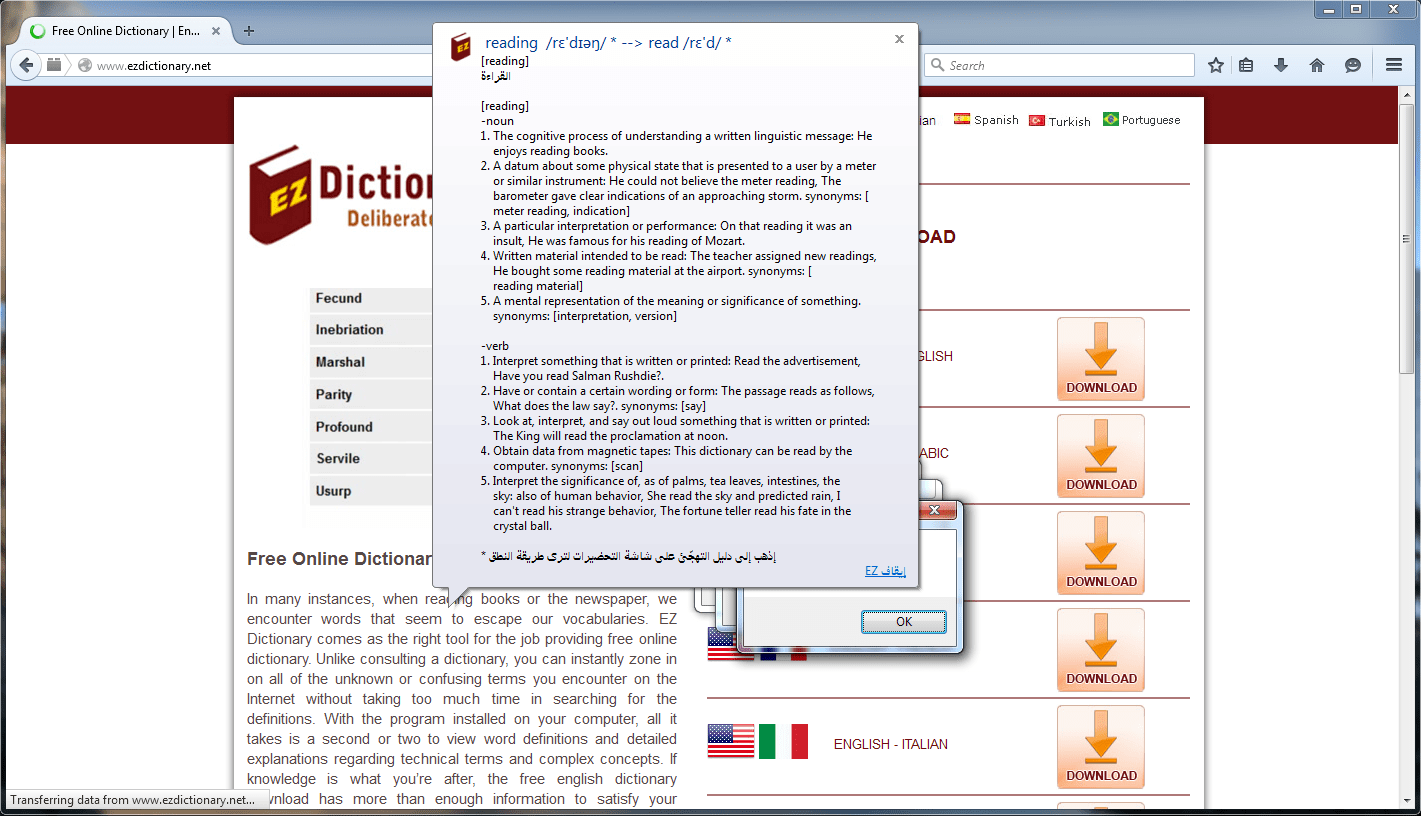Viewport: 1421px width, 816px height.
Task: Switch to the Free Online Dictionary tab
Action: pos(120,30)
